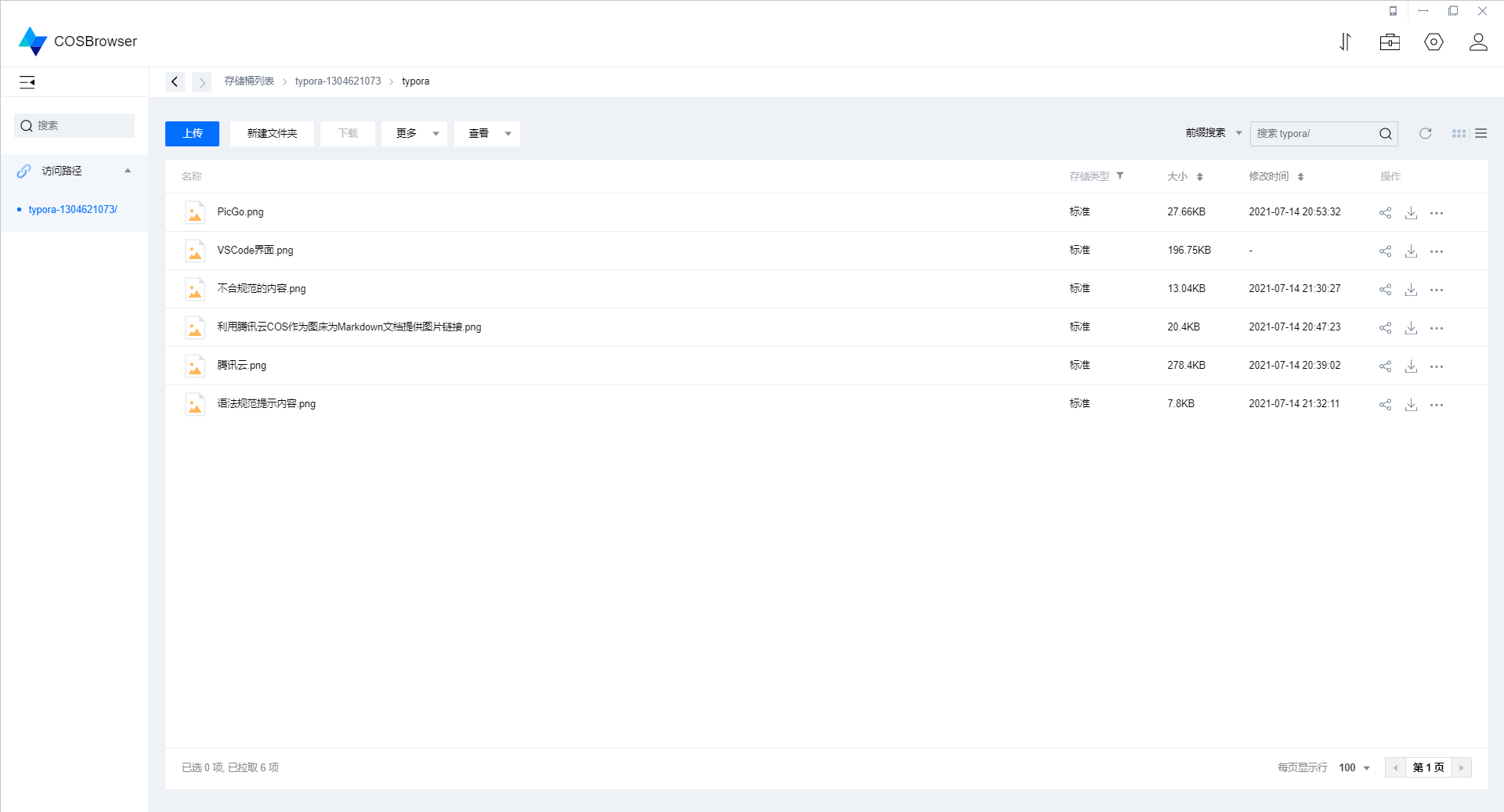Share the 利用腾讯云COS file
Screen dimensions: 1504x812
click(1385, 328)
